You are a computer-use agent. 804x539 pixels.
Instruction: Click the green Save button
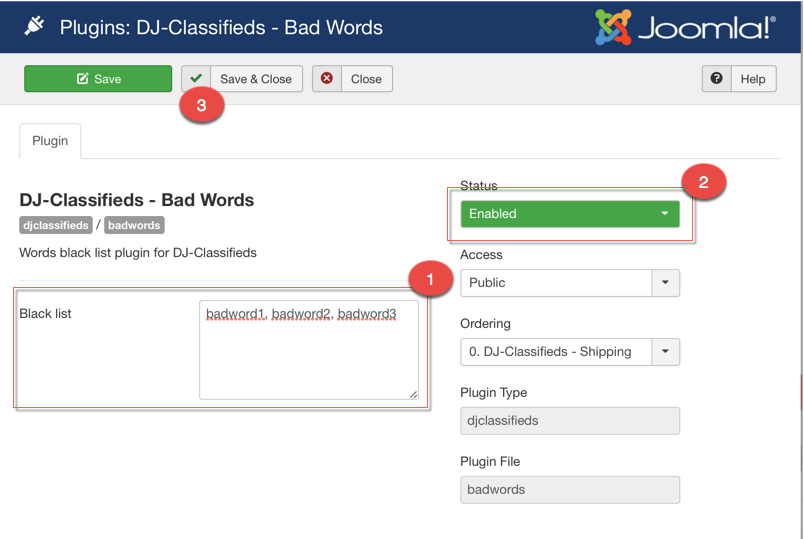98,78
